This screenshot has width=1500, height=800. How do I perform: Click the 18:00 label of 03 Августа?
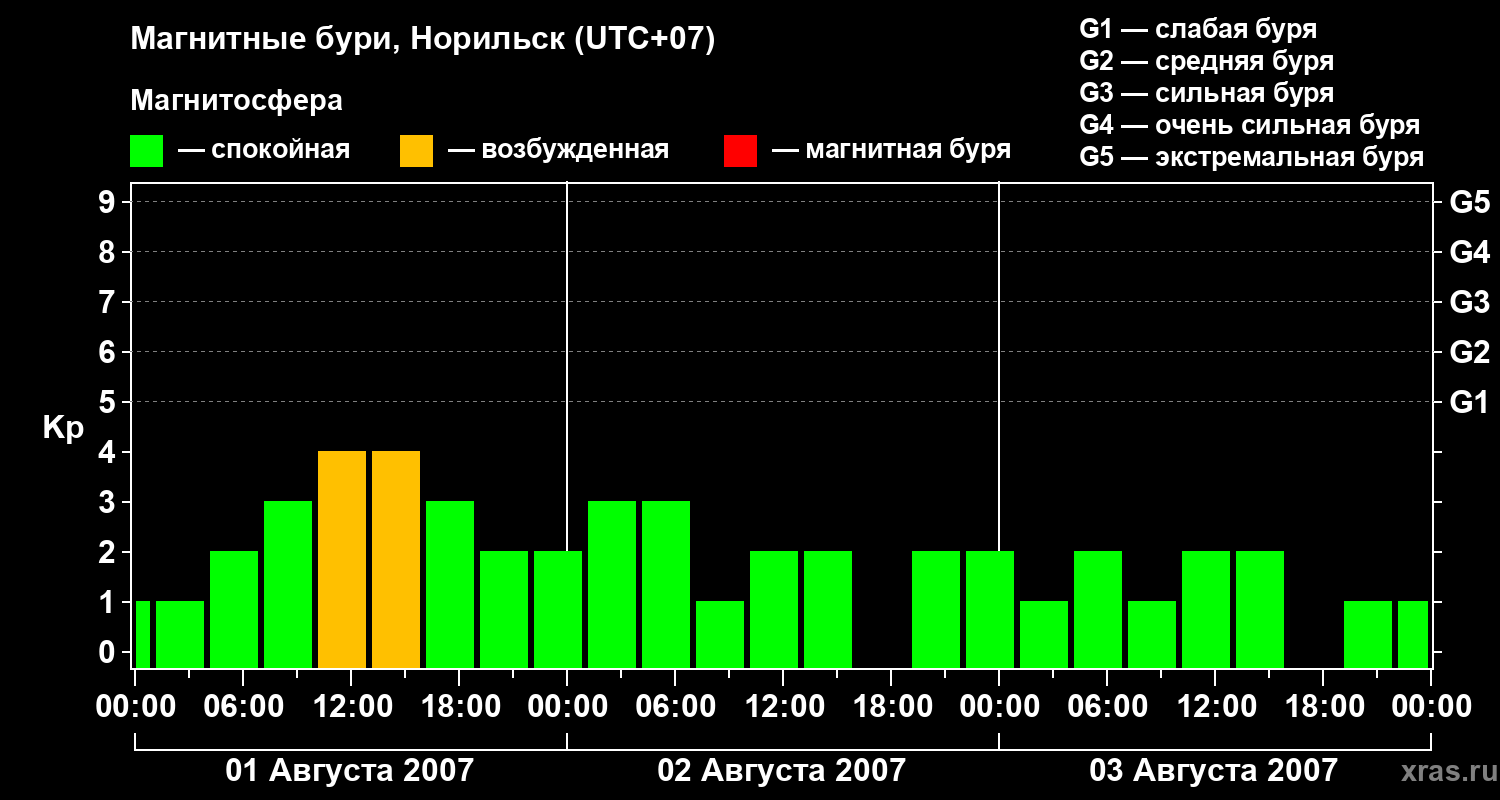click(1323, 706)
